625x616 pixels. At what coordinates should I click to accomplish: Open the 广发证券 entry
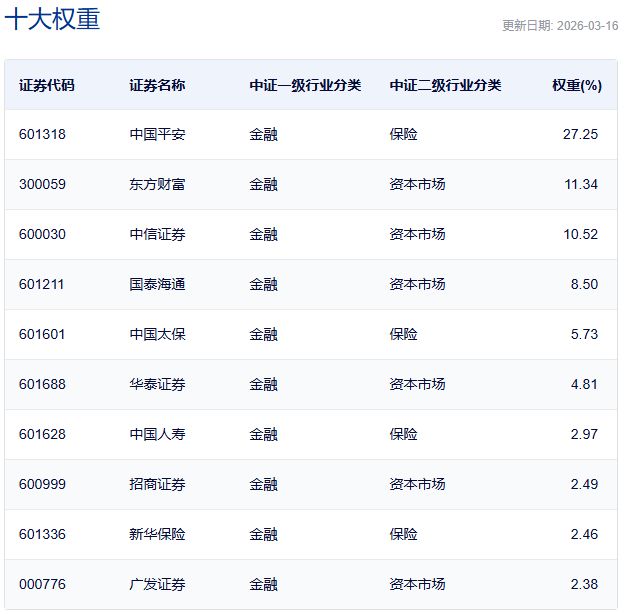pos(157,584)
